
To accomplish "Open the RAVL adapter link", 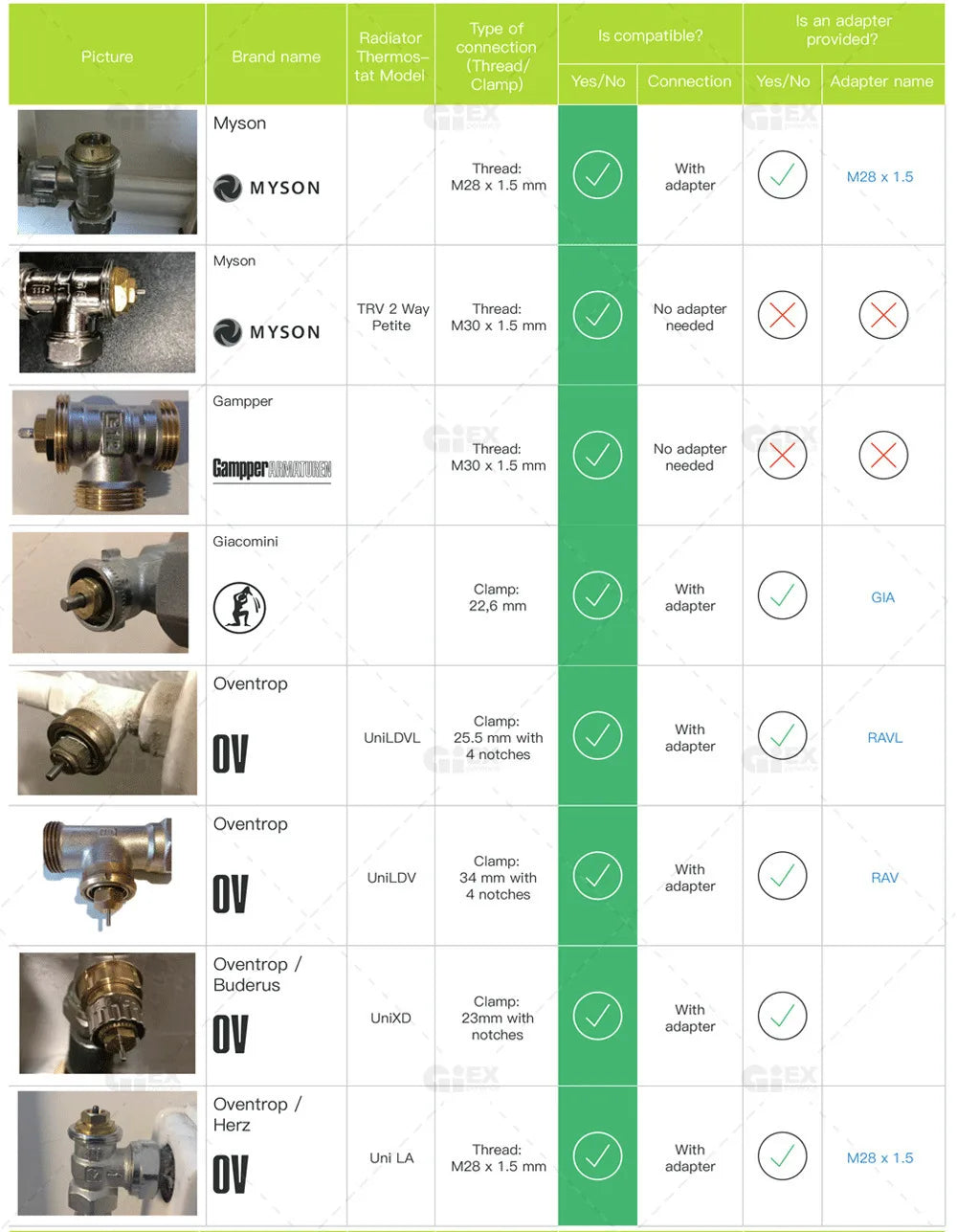I will pyautogui.click(x=884, y=738).
